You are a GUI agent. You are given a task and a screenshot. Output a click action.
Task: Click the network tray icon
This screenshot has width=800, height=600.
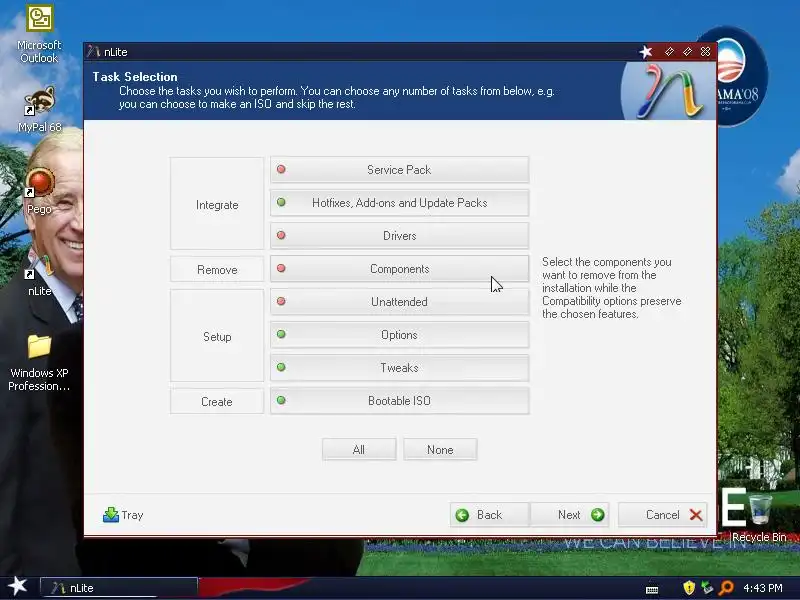(707, 588)
